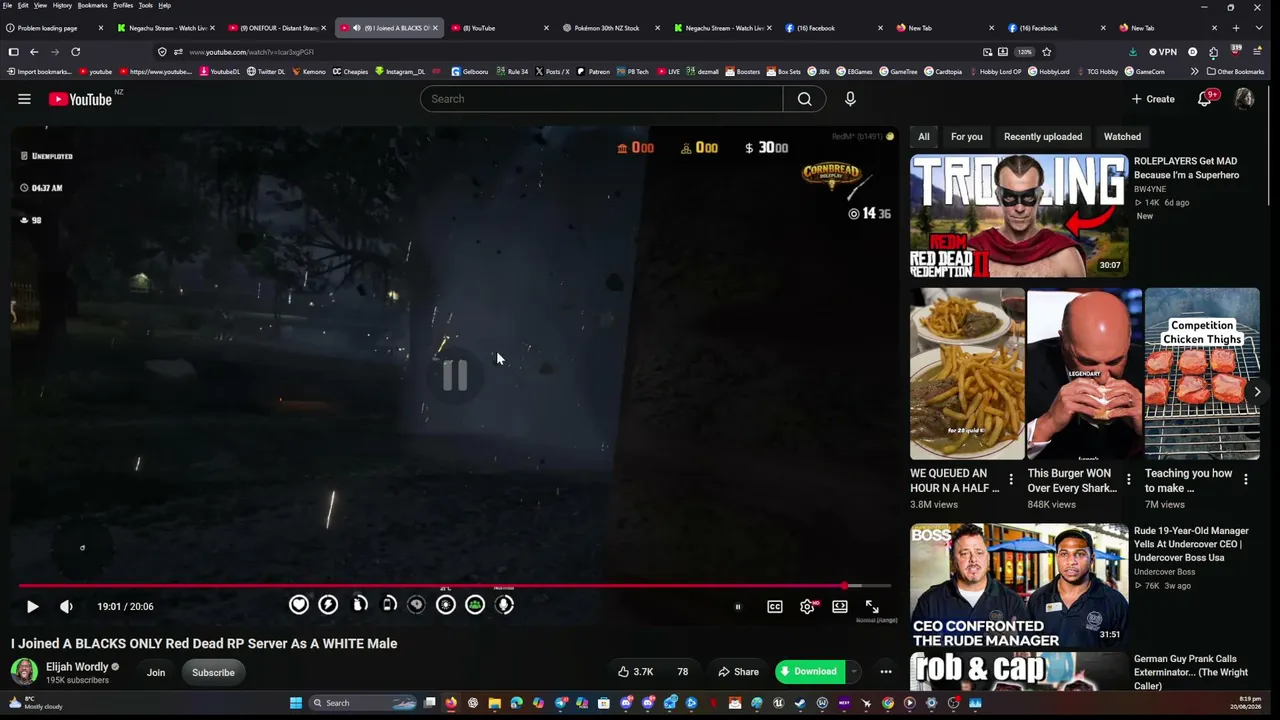Expand the Download options arrow
Viewport: 1280px width, 720px height.
[855, 672]
